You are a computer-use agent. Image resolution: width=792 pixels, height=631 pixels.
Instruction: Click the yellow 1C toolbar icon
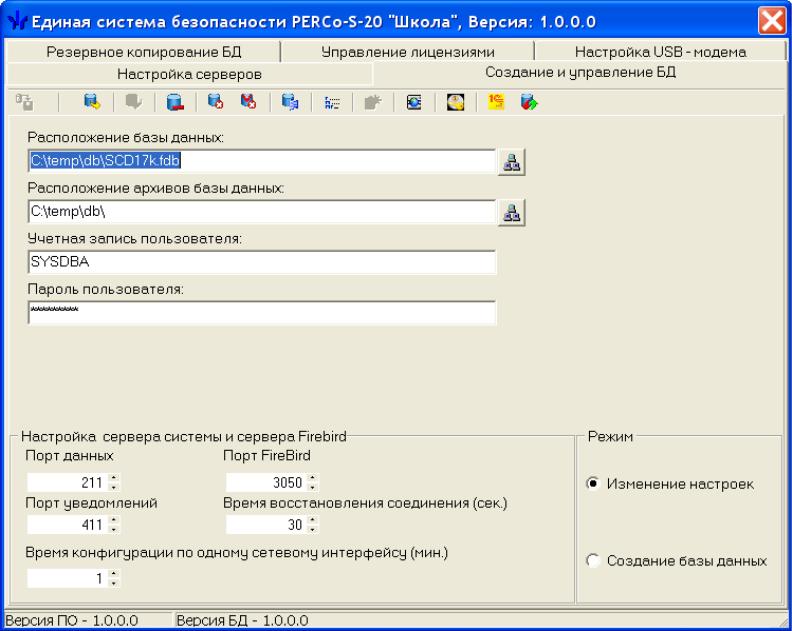(x=496, y=102)
